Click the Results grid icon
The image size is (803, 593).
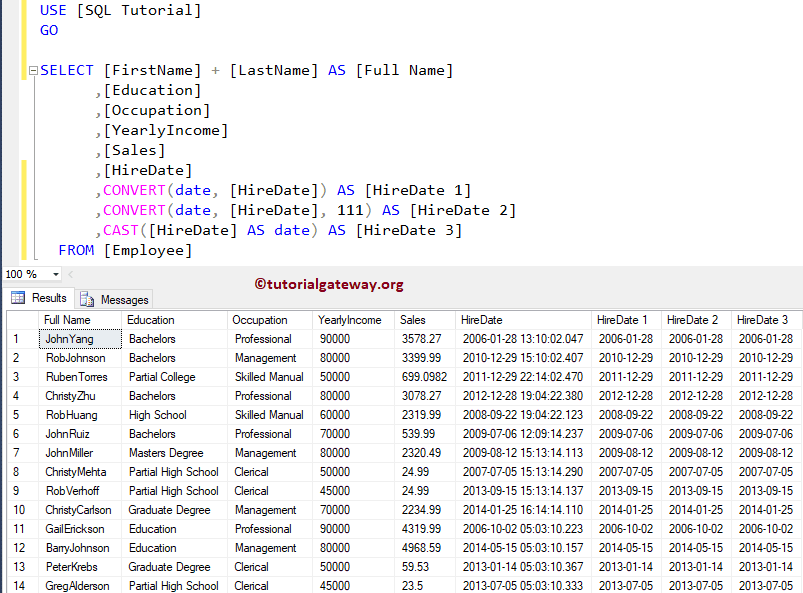tap(20, 299)
